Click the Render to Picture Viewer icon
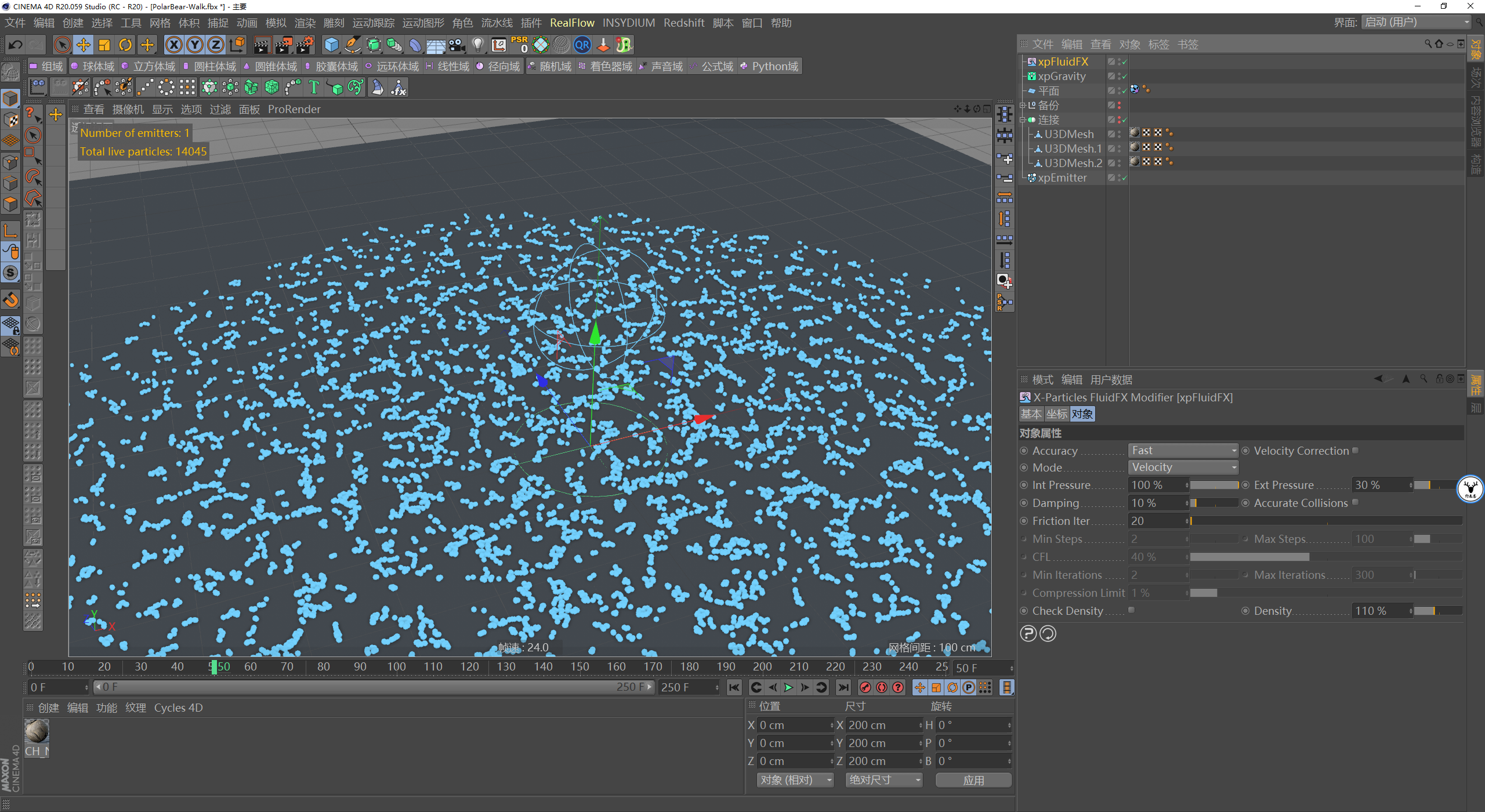Viewport: 1485px width, 812px height. click(x=284, y=45)
